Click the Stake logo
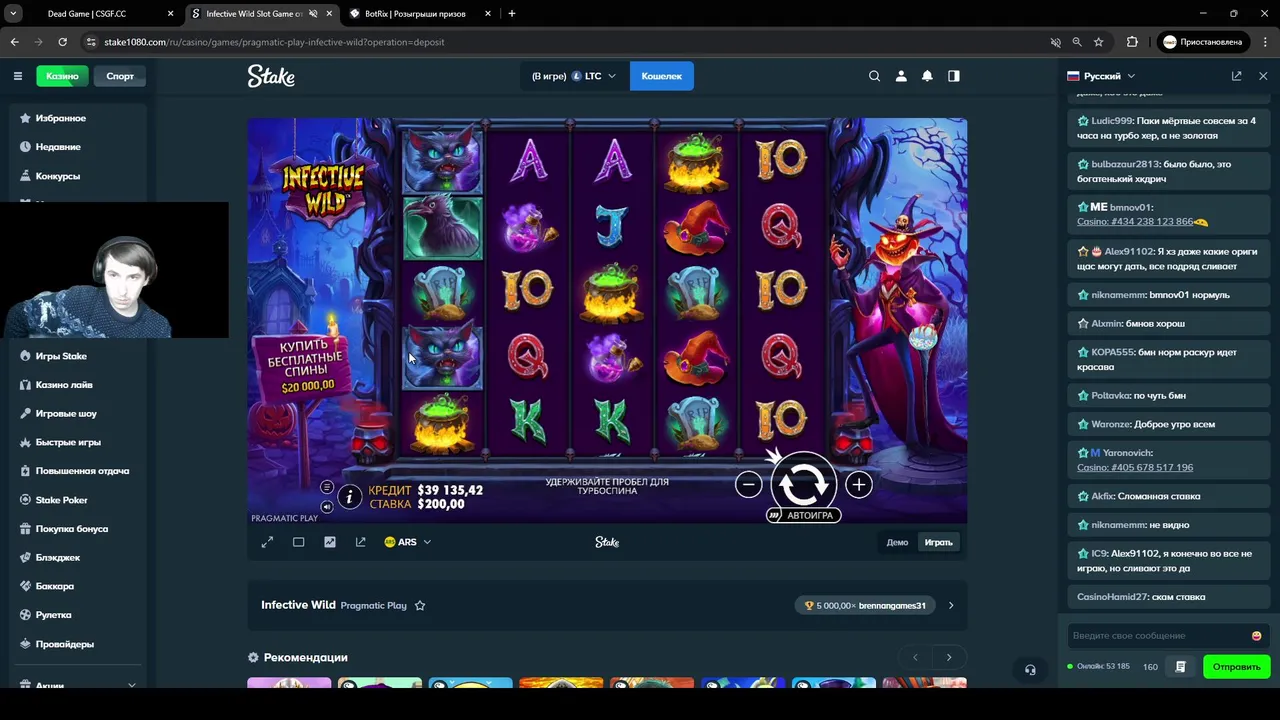 (271, 76)
